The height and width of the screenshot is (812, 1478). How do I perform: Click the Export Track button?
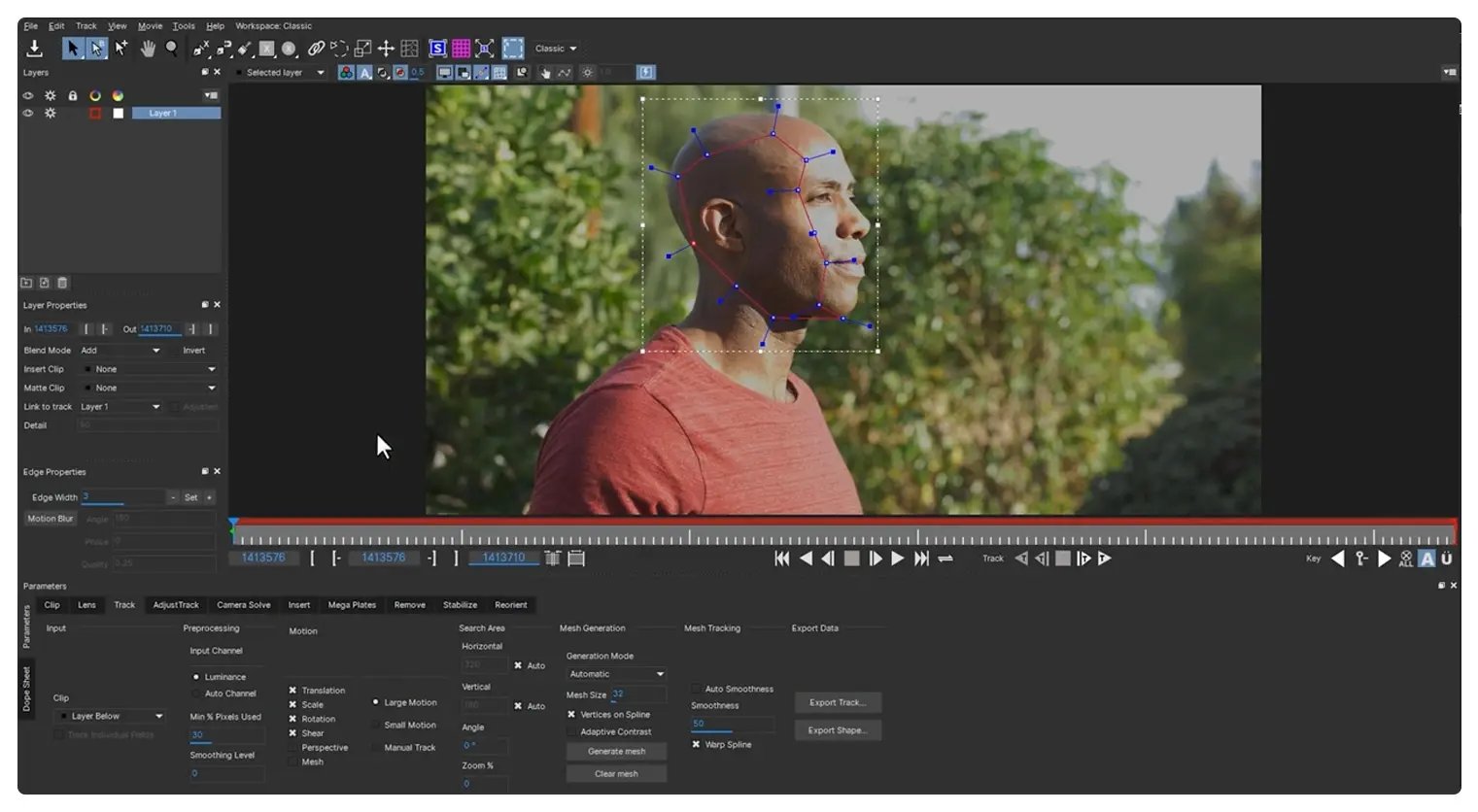point(837,702)
